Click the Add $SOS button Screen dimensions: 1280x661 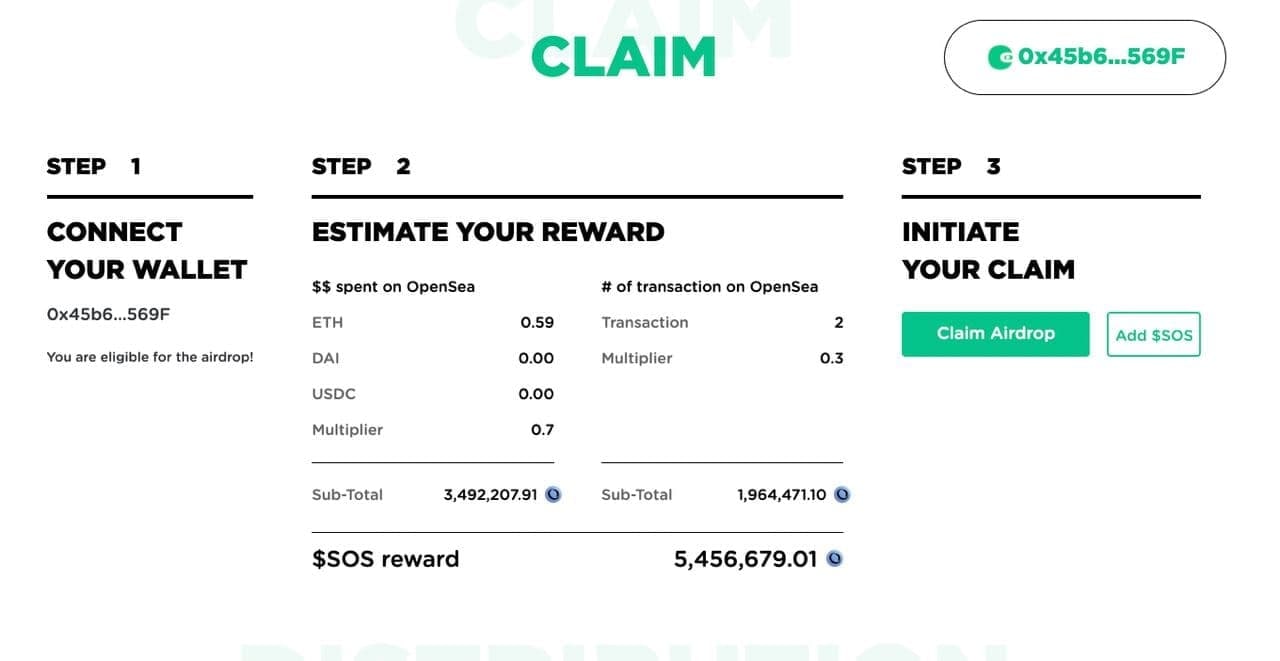tap(1153, 335)
